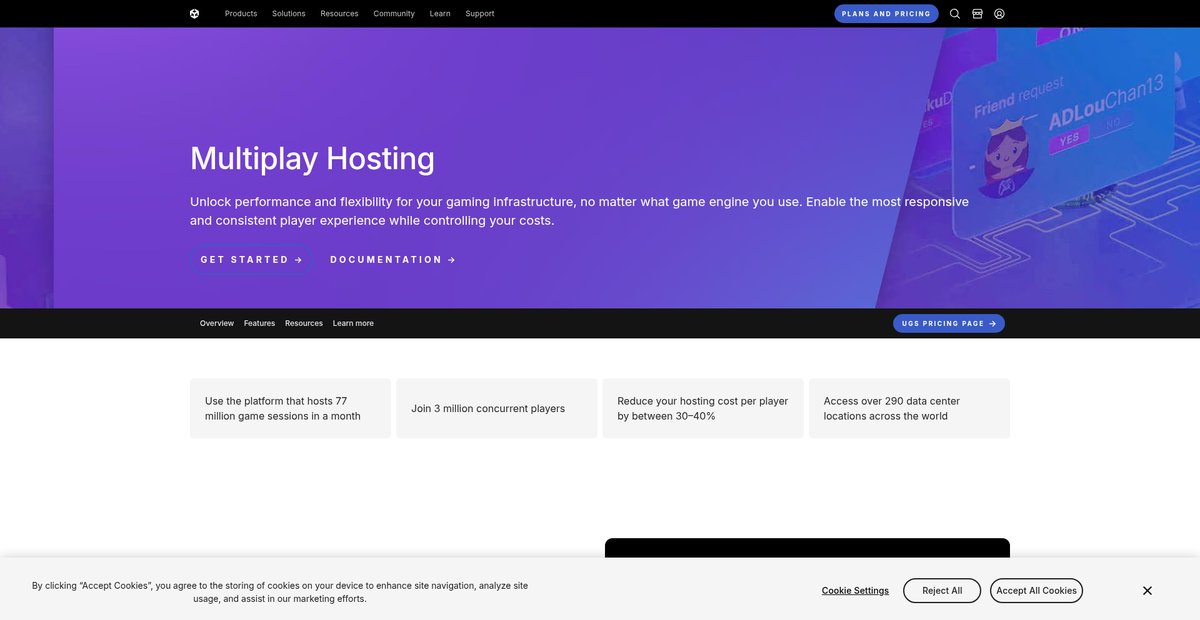Screen dimensions: 1200x620
Task: Click the 3 million concurrent players card
Action: pyautogui.click(x=497, y=408)
